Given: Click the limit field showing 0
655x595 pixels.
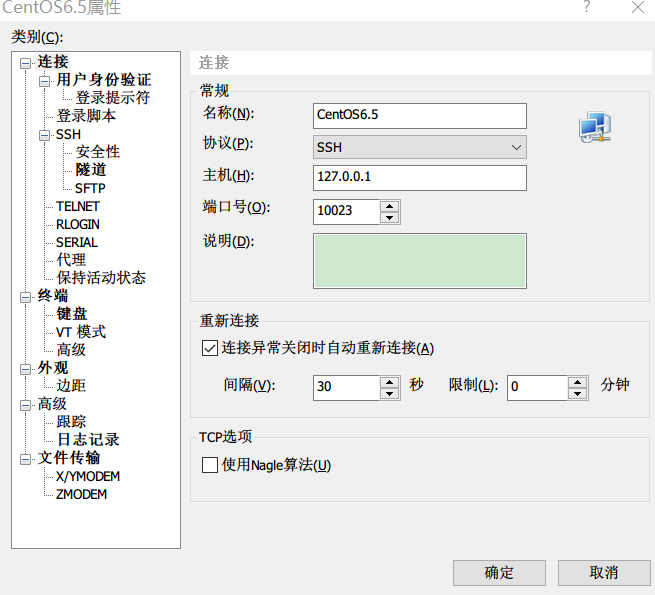Looking at the screenshot, I should point(537,387).
